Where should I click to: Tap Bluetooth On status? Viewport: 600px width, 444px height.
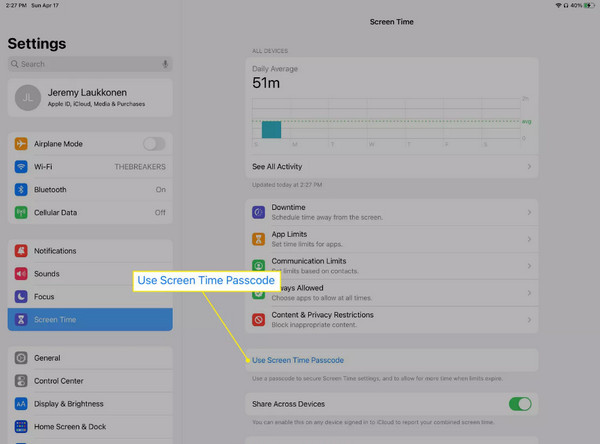(x=161, y=190)
